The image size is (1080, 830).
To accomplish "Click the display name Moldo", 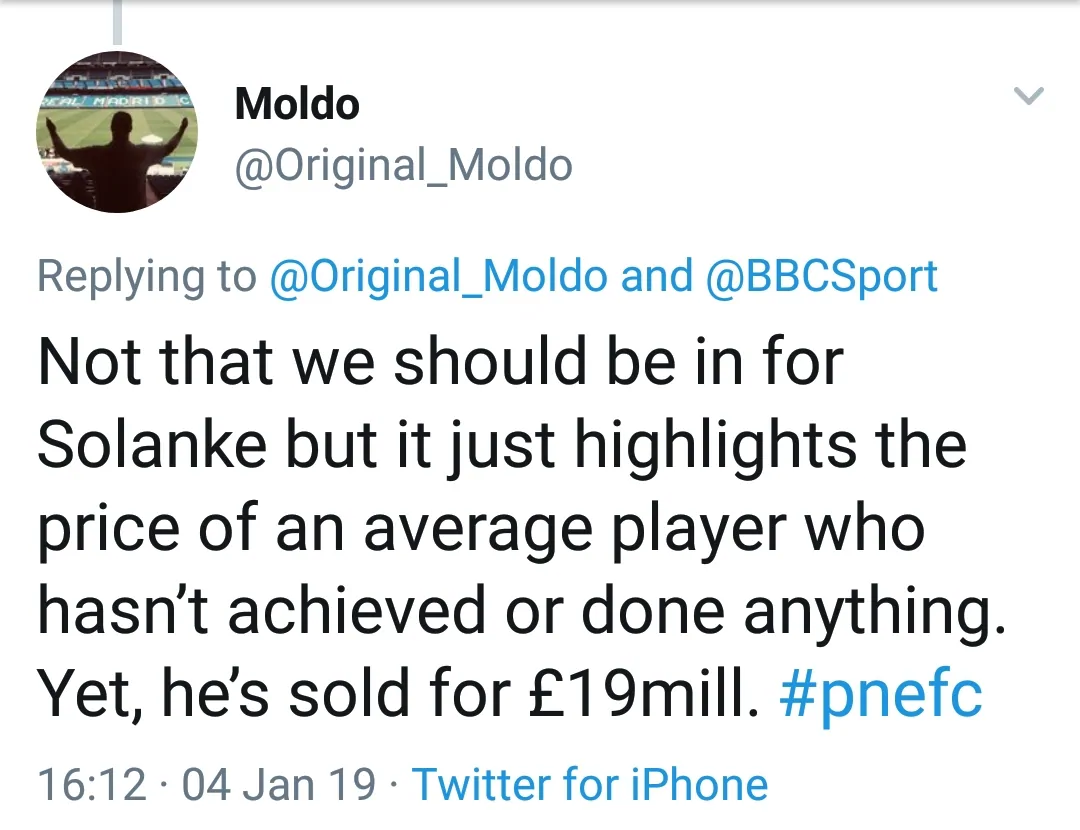I will click(297, 104).
